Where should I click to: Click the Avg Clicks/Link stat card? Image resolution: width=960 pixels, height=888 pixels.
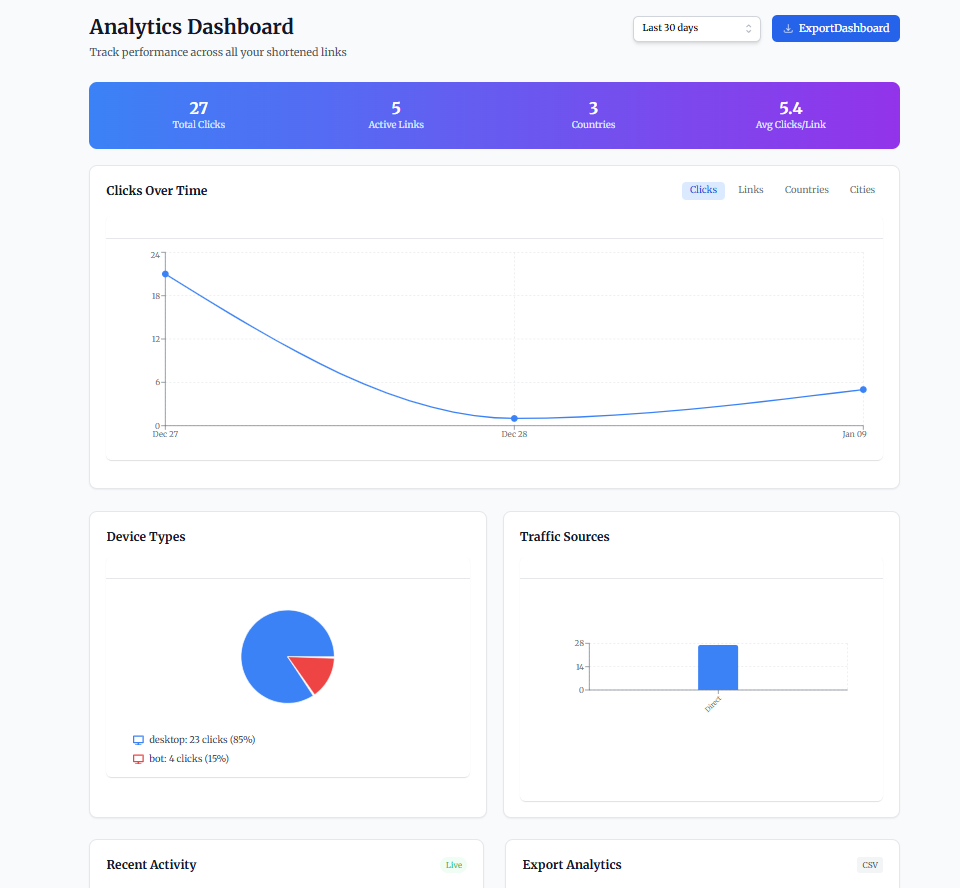[x=790, y=115]
